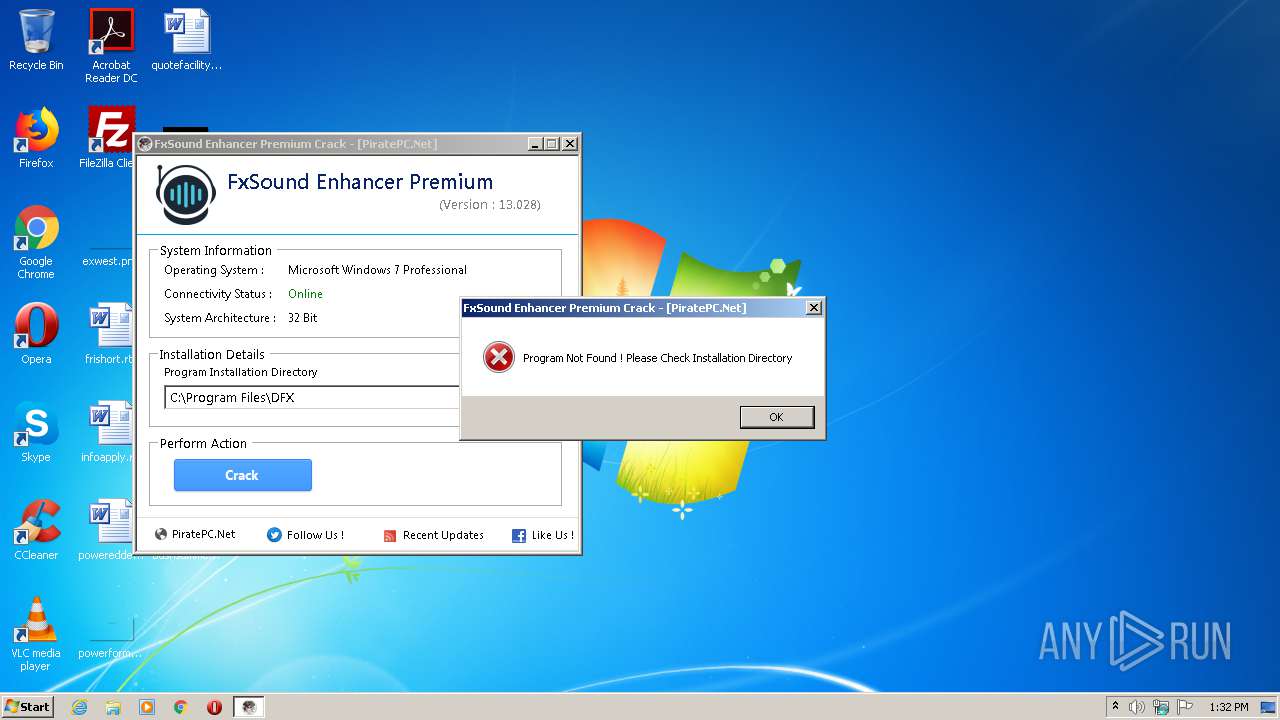The width and height of the screenshot is (1280, 720).
Task: Click the red error icon in dialog
Action: tap(498, 357)
